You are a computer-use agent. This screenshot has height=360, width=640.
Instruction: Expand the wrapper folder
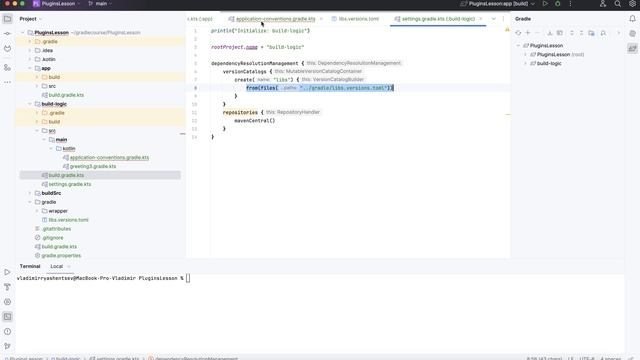point(37,211)
